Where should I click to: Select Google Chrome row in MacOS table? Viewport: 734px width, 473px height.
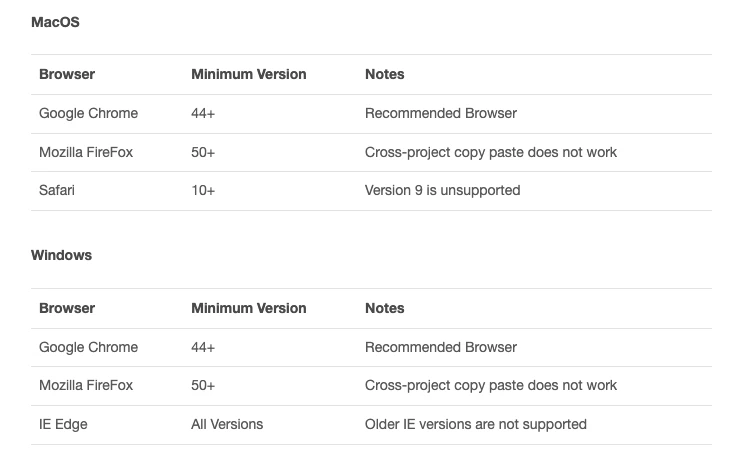pos(88,113)
